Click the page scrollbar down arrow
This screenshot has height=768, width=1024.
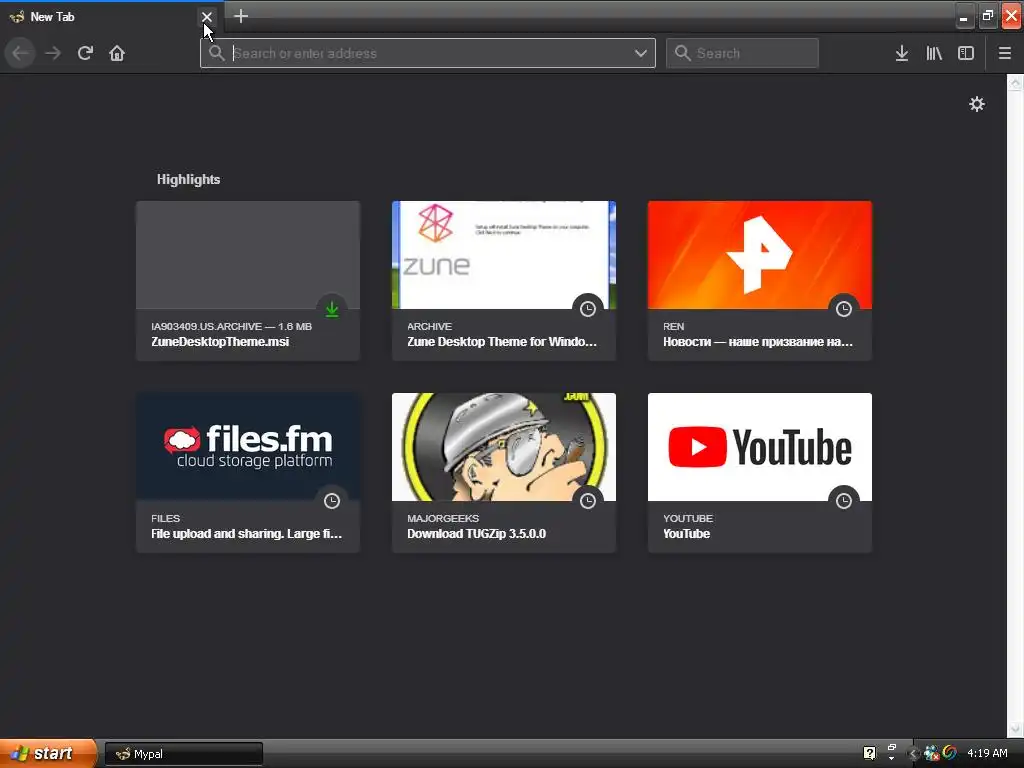(1015, 729)
